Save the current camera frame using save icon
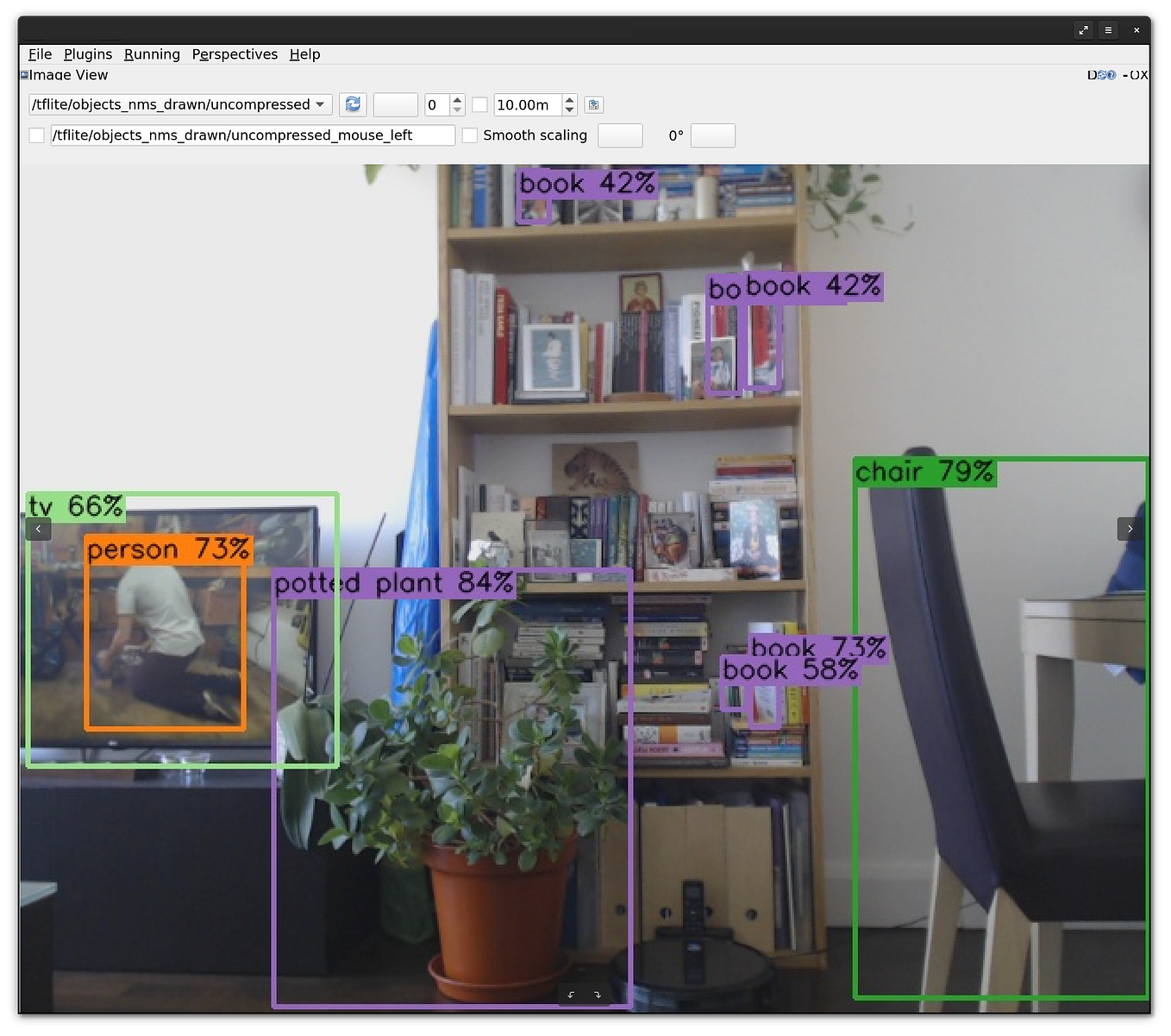The width and height of the screenshot is (1171, 1036). [x=593, y=104]
